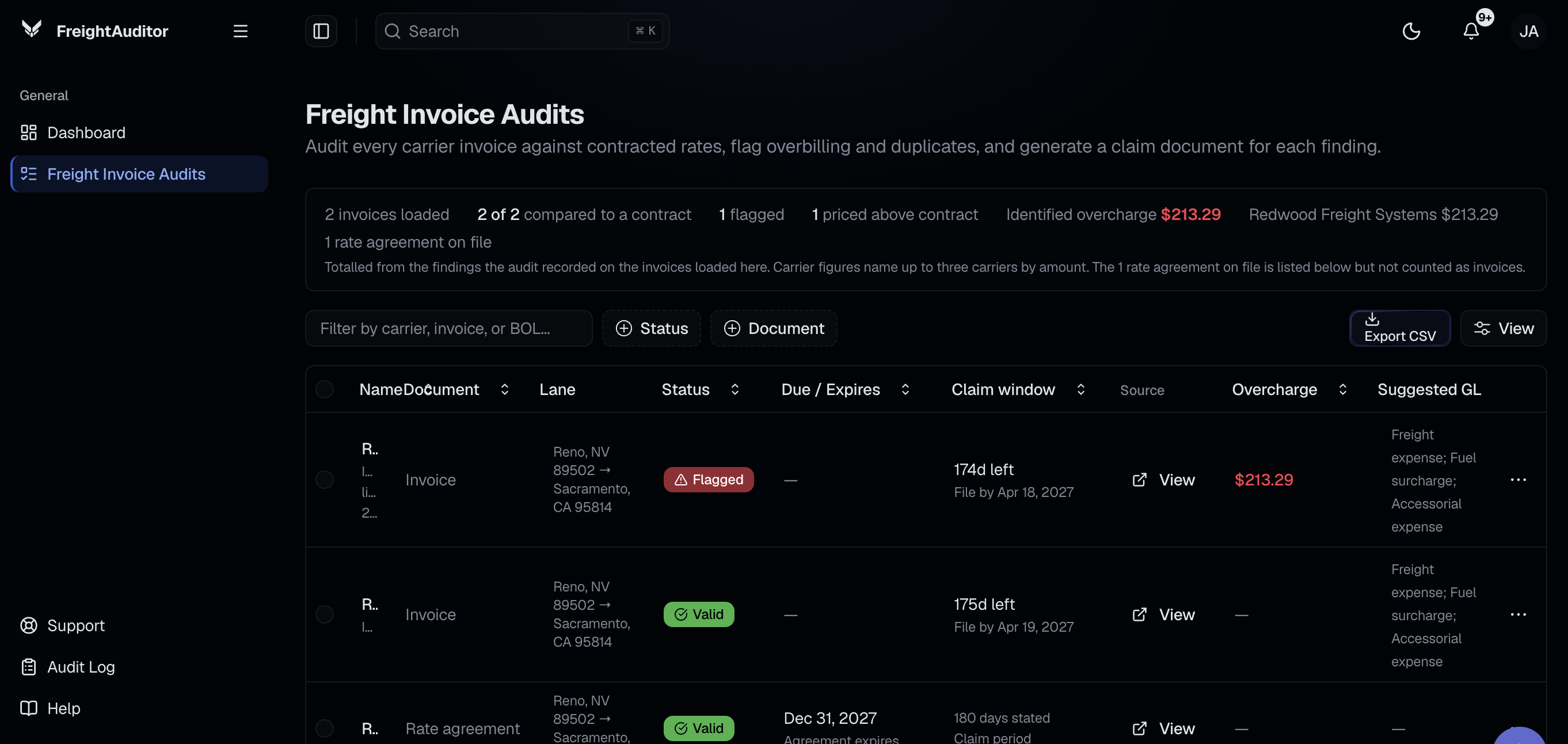Open source View for the 175d left invoice
Viewport: 1568px width, 744px height.
click(1163, 614)
